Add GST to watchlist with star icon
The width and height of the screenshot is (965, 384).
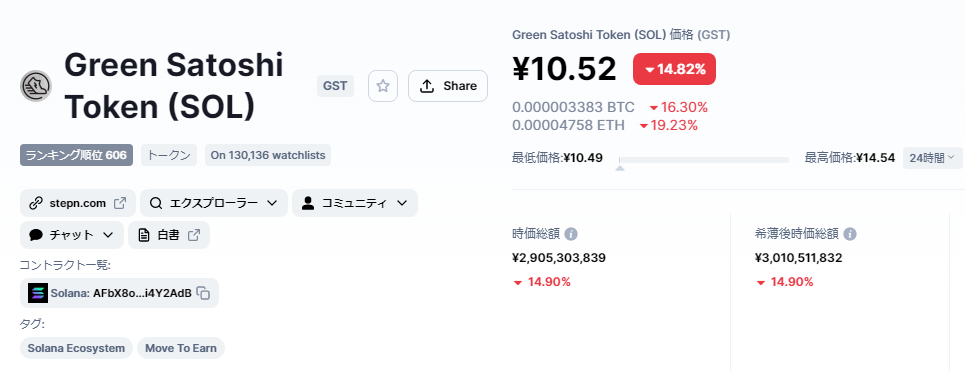[383, 86]
